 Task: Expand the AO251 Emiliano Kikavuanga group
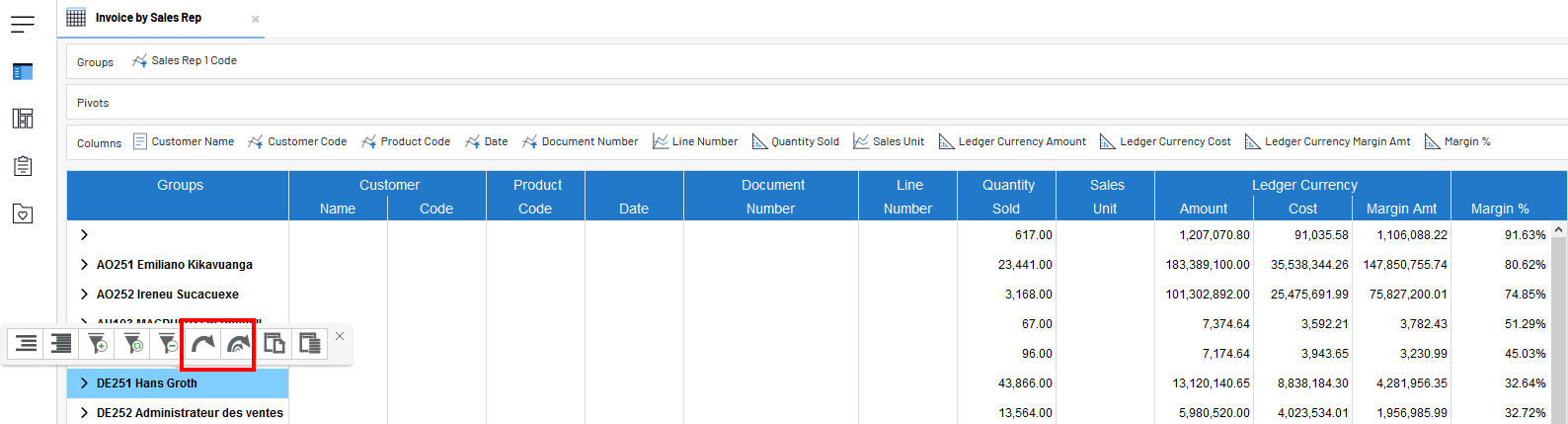click(84, 265)
